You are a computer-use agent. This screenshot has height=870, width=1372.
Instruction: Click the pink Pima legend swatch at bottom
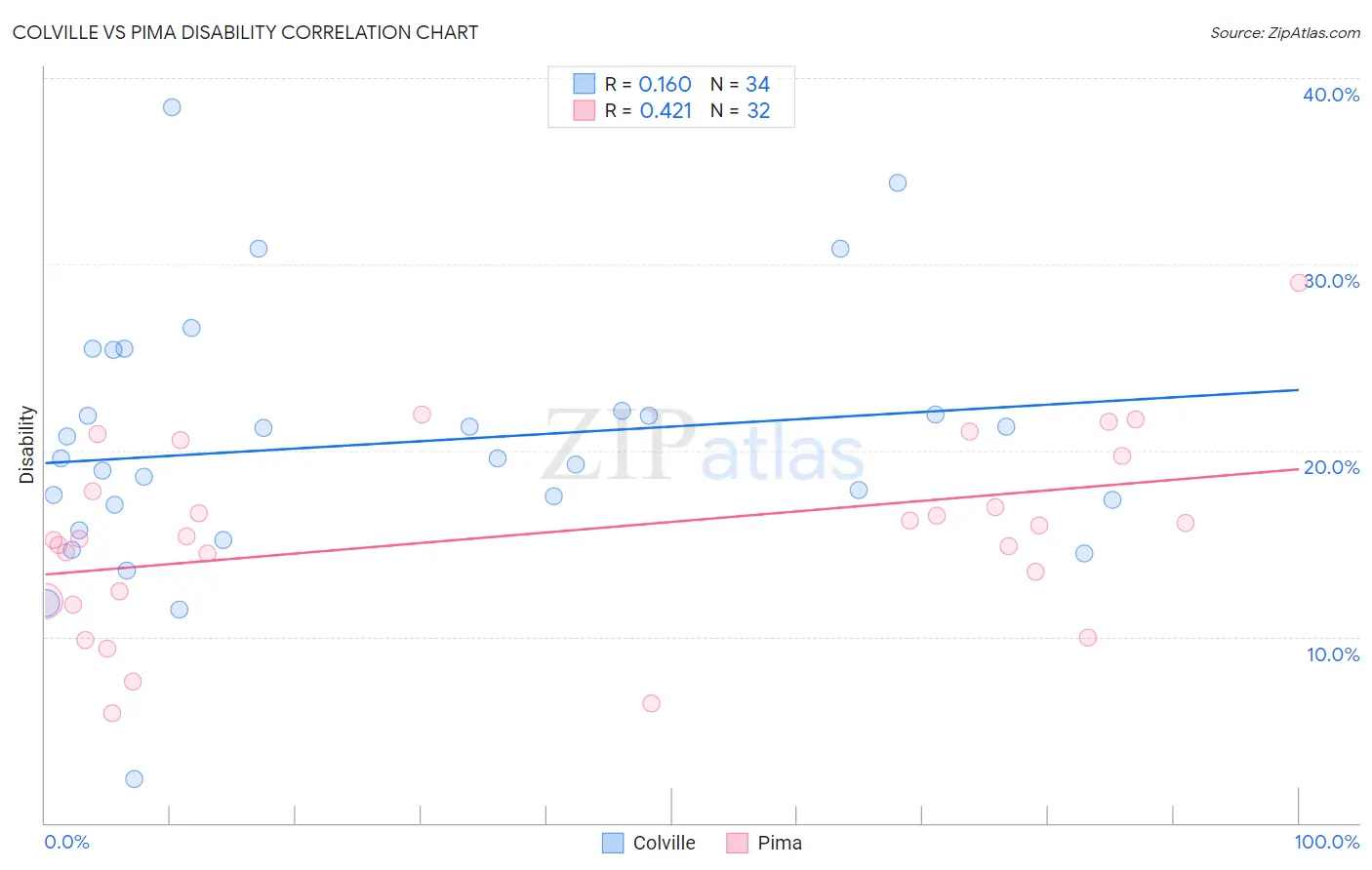pyautogui.click(x=738, y=843)
